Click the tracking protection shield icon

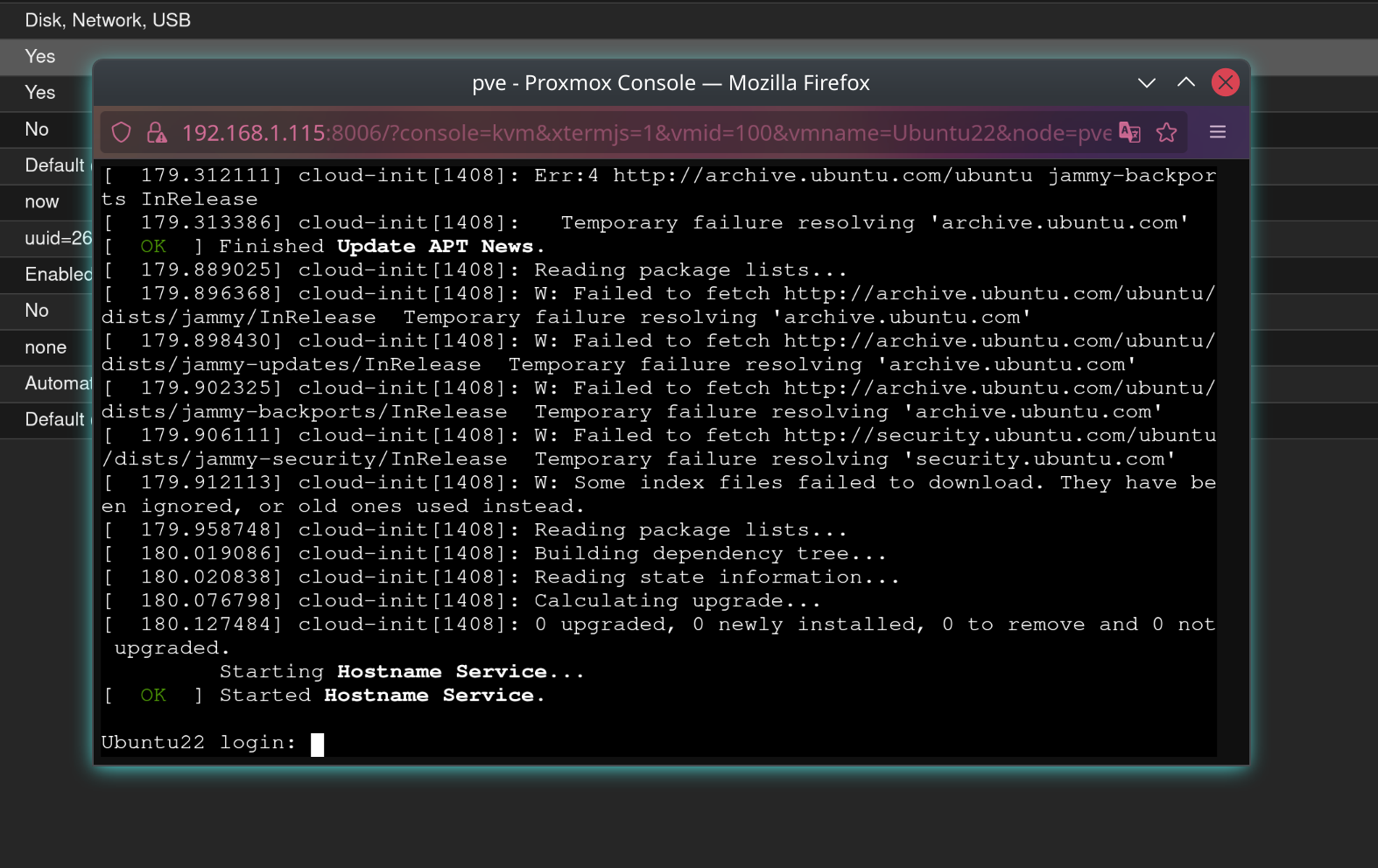[x=122, y=132]
